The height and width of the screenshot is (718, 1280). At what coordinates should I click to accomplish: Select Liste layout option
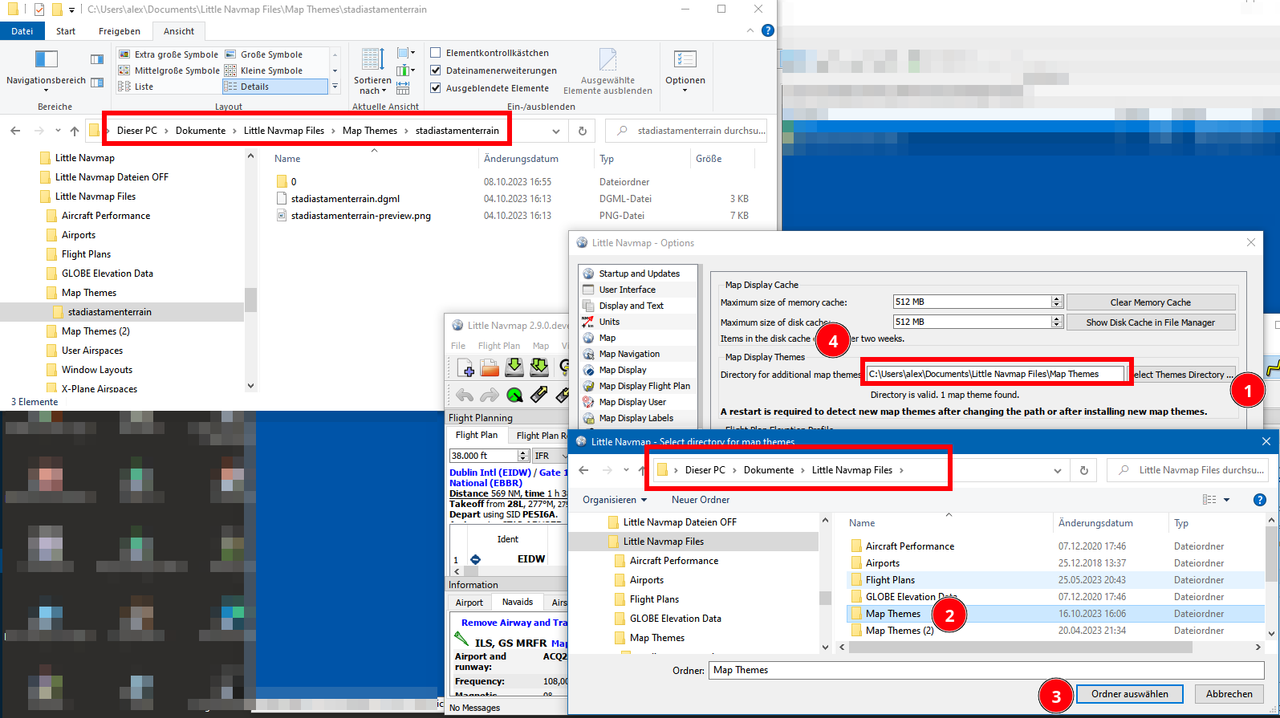pos(136,86)
